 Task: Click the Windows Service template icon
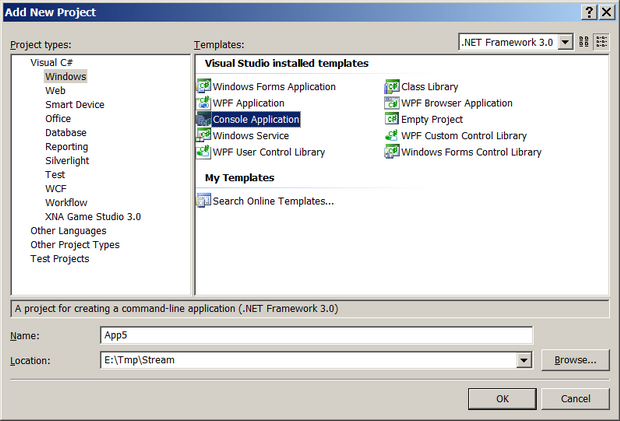click(204, 136)
